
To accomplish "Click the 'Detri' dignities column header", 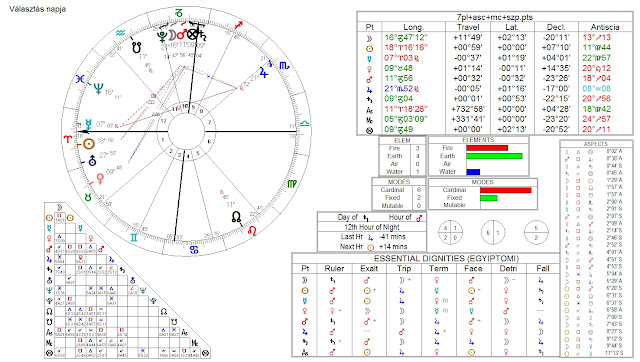I will pos(508,269).
